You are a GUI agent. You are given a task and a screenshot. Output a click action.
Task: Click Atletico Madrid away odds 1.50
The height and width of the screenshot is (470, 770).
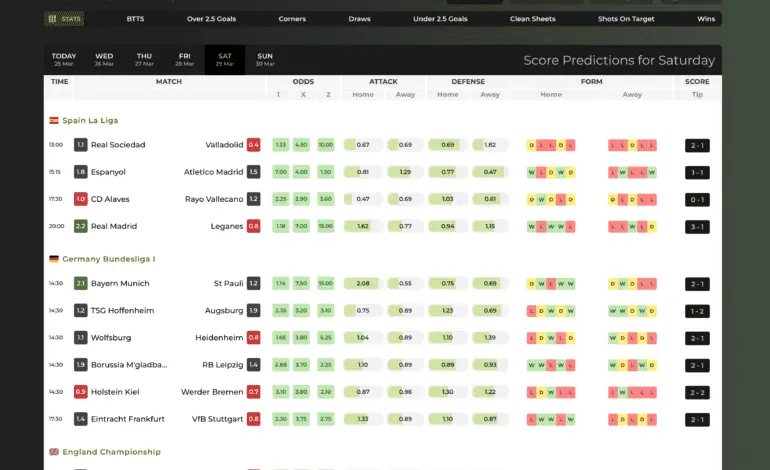point(326,172)
